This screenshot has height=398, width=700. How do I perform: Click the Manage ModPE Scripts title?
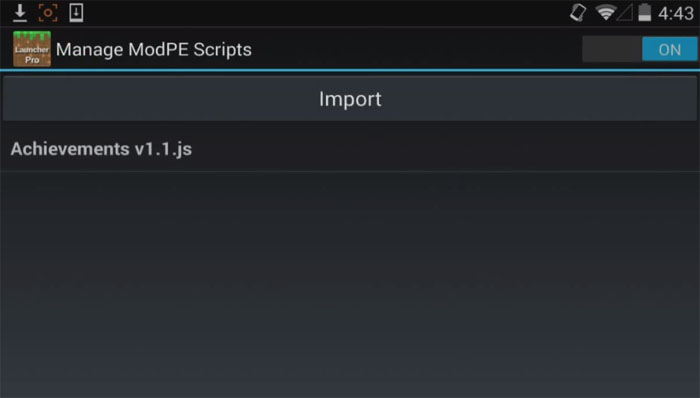pos(154,49)
